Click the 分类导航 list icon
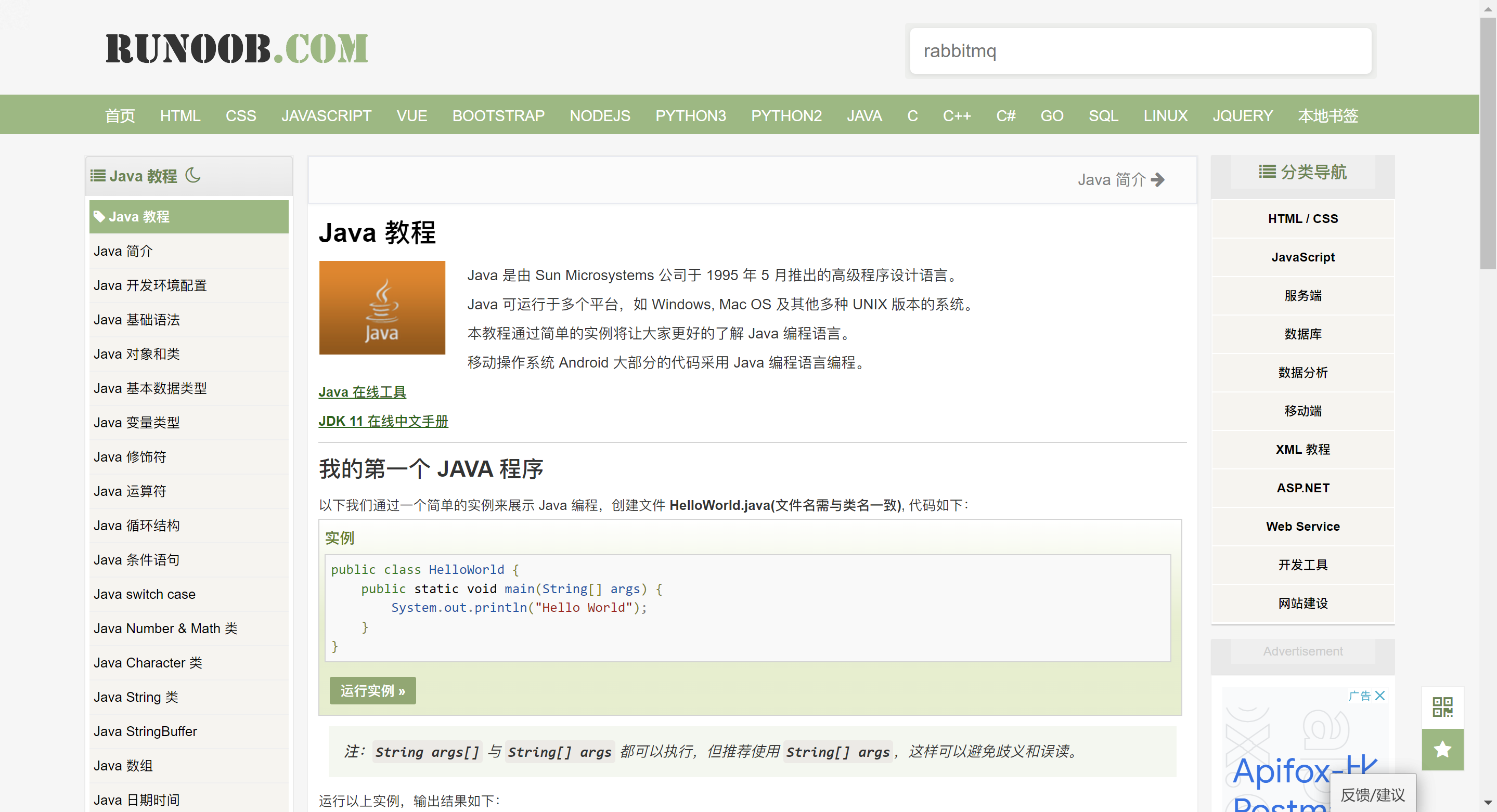This screenshot has height=812, width=1497. [x=1267, y=172]
